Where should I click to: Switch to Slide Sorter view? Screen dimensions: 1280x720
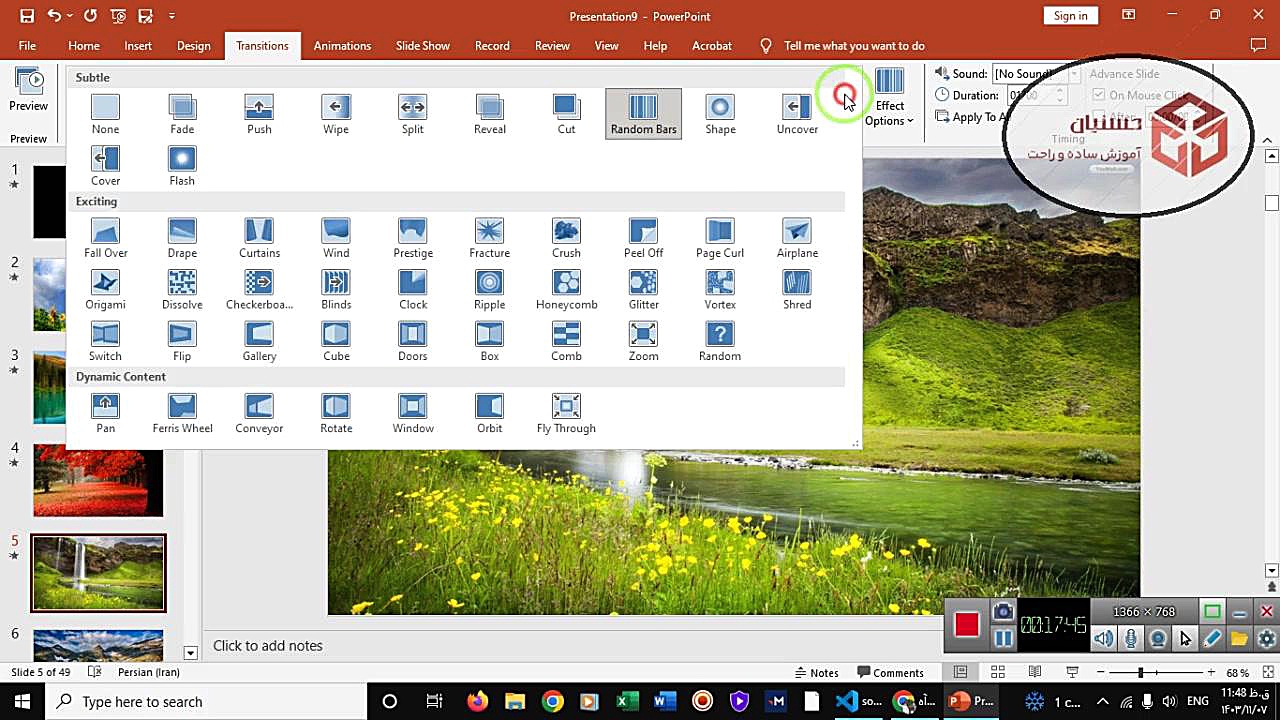[997, 673]
